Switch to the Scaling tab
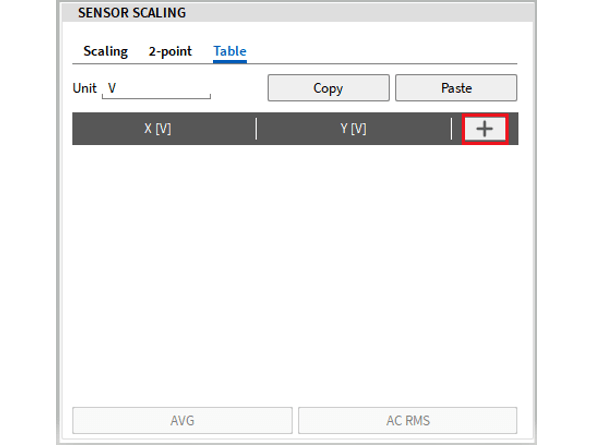Viewport: 594px width, 445px height. pos(105,51)
